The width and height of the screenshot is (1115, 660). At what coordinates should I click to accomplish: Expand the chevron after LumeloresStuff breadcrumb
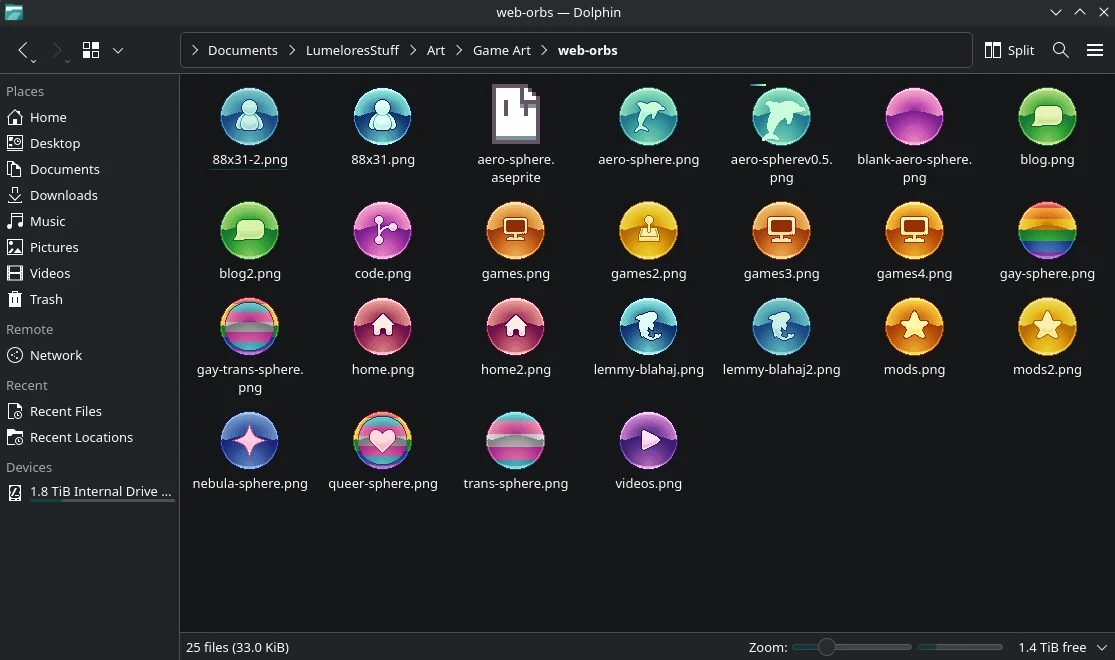(413, 50)
